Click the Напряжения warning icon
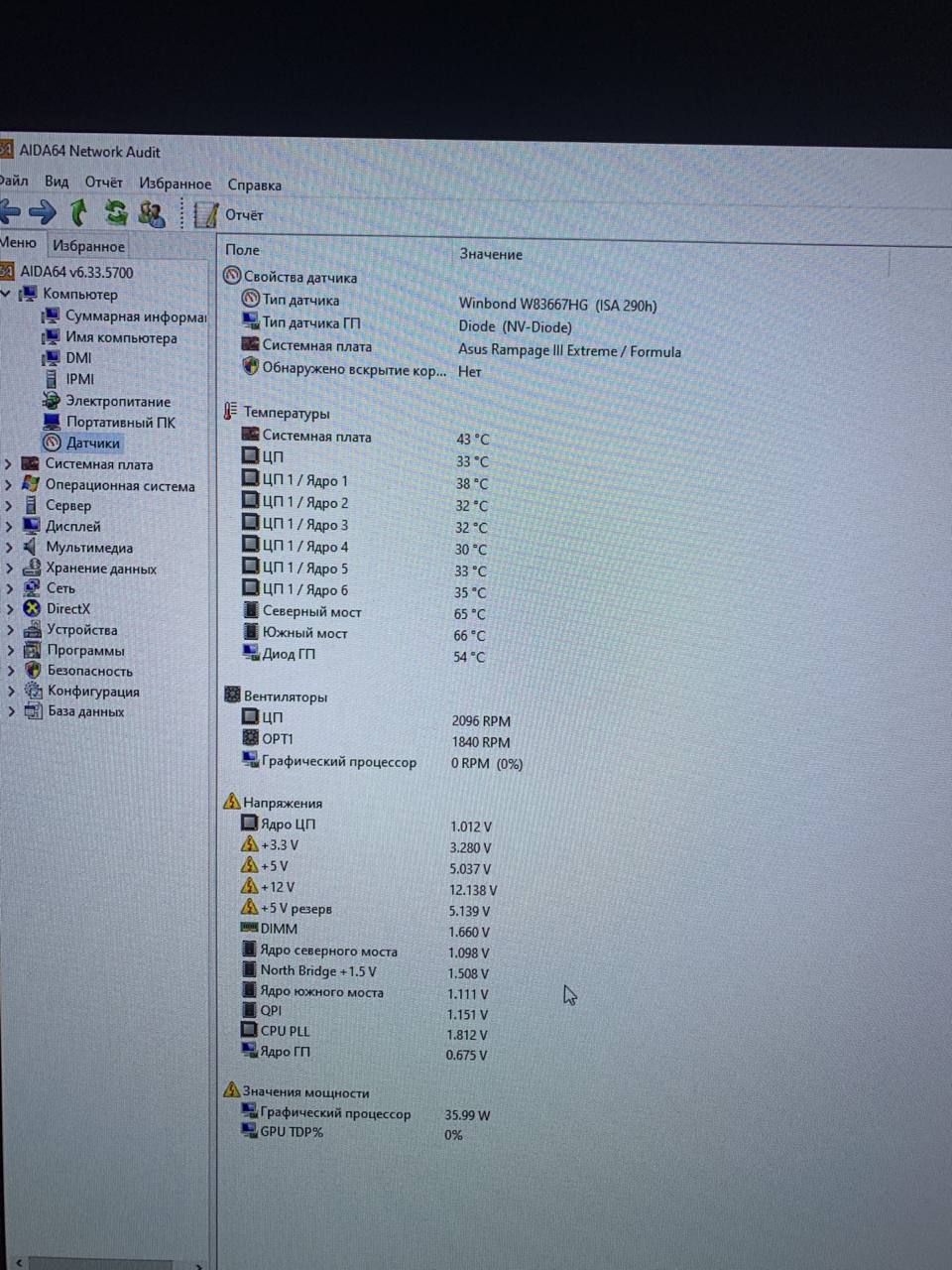Image resolution: width=952 pixels, height=1270 pixels. [x=232, y=801]
